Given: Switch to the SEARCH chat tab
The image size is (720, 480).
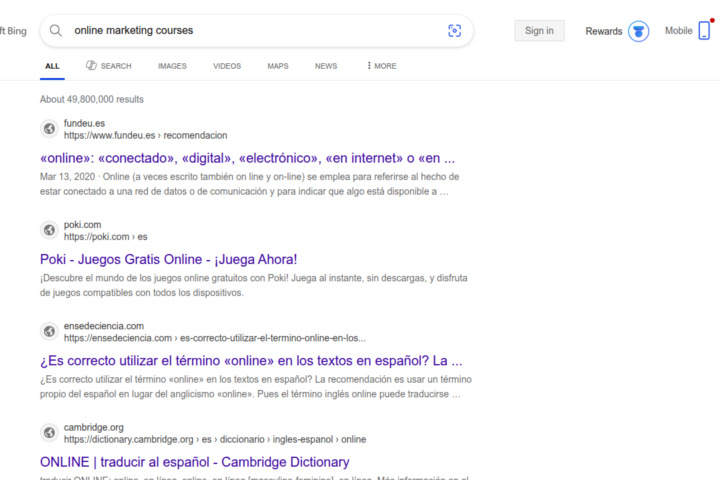Looking at the screenshot, I should (x=109, y=66).
